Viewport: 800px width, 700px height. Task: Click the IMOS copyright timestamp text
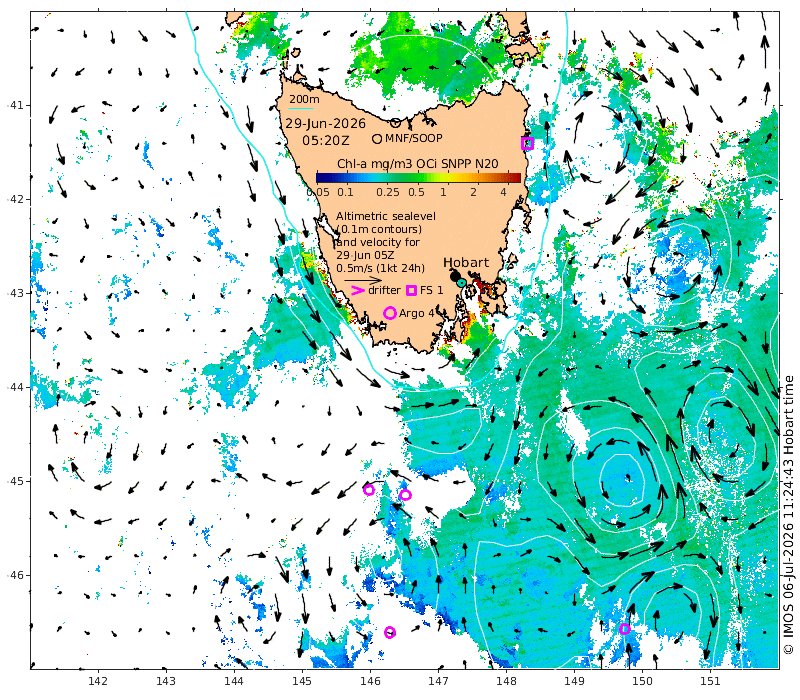pos(789,515)
